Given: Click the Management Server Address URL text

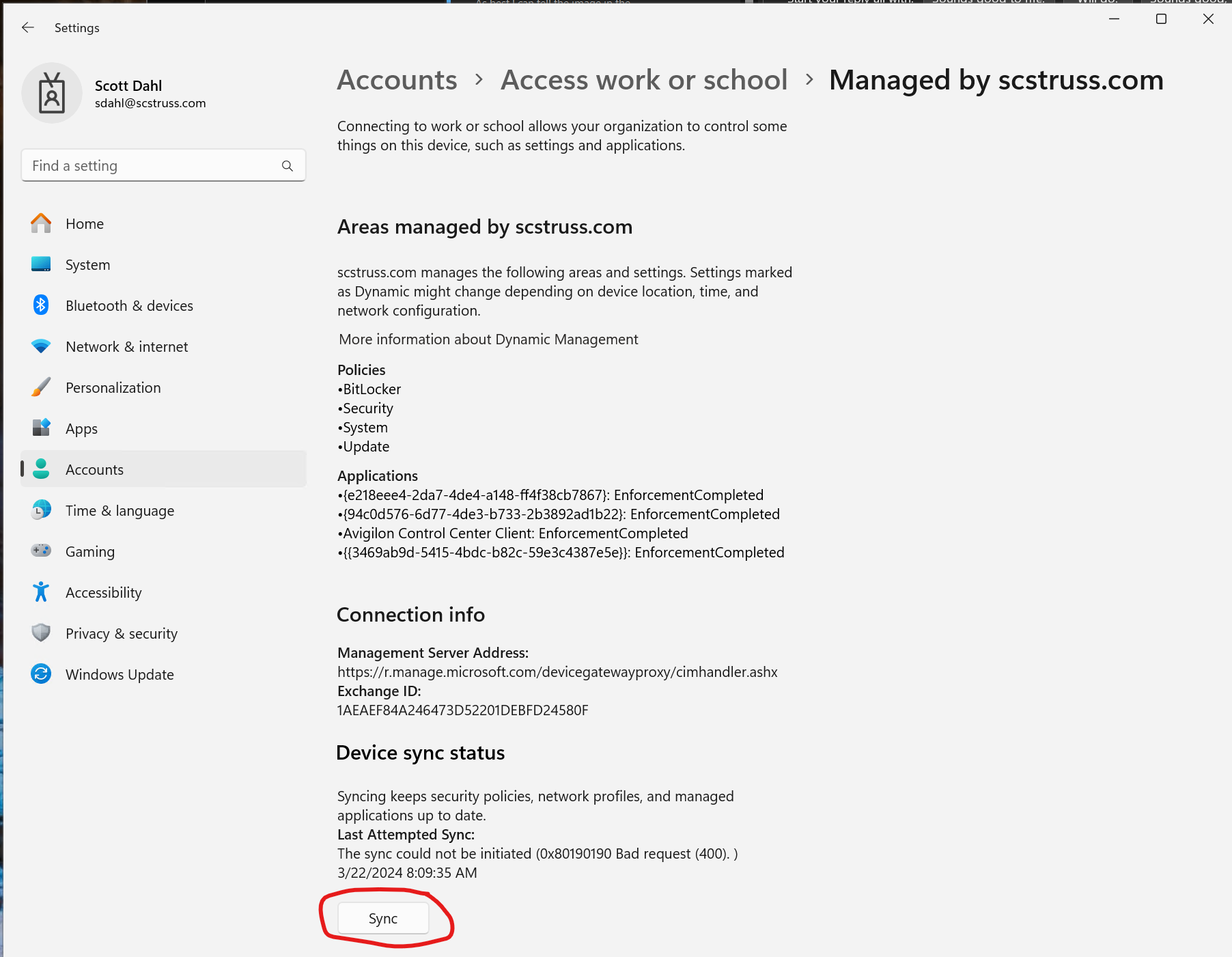Looking at the screenshot, I should pos(557,672).
